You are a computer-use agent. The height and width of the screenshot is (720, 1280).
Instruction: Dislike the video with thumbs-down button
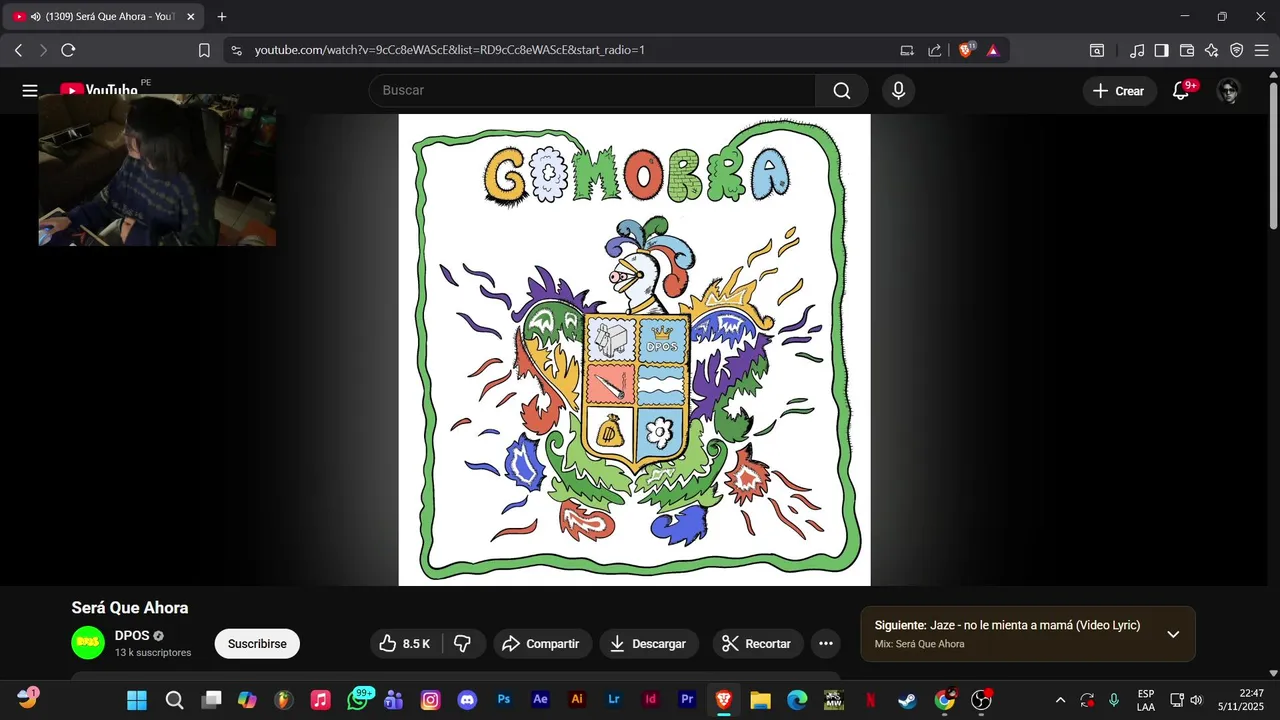pyautogui.click(x=463, y=644)
